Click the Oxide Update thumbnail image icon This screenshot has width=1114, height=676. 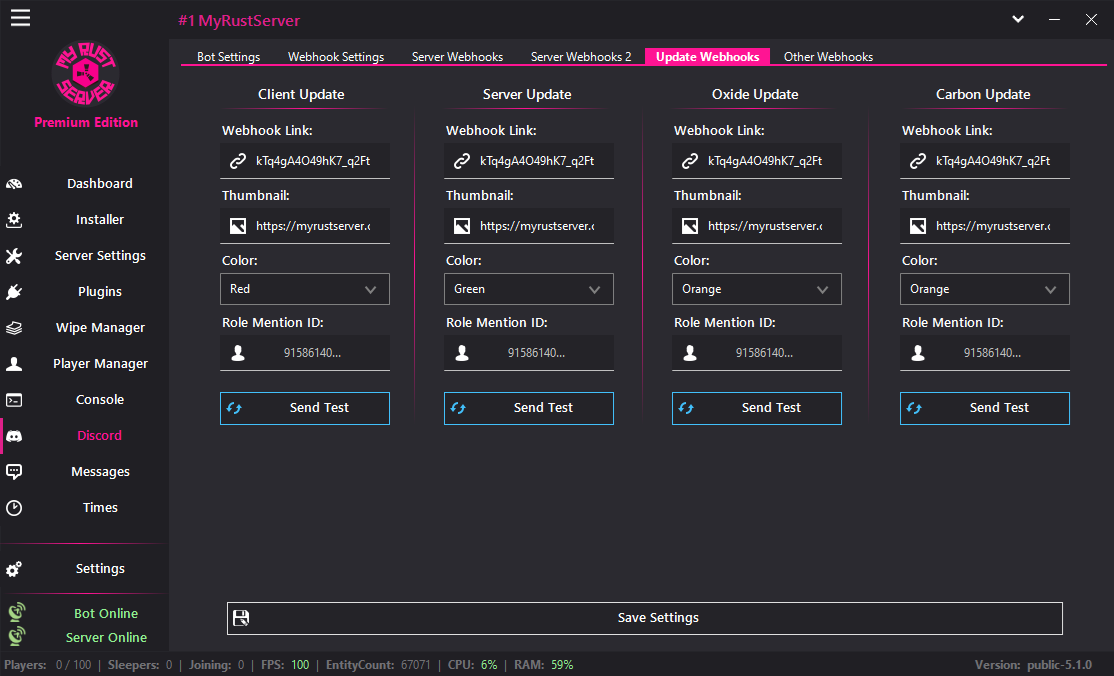690,226
